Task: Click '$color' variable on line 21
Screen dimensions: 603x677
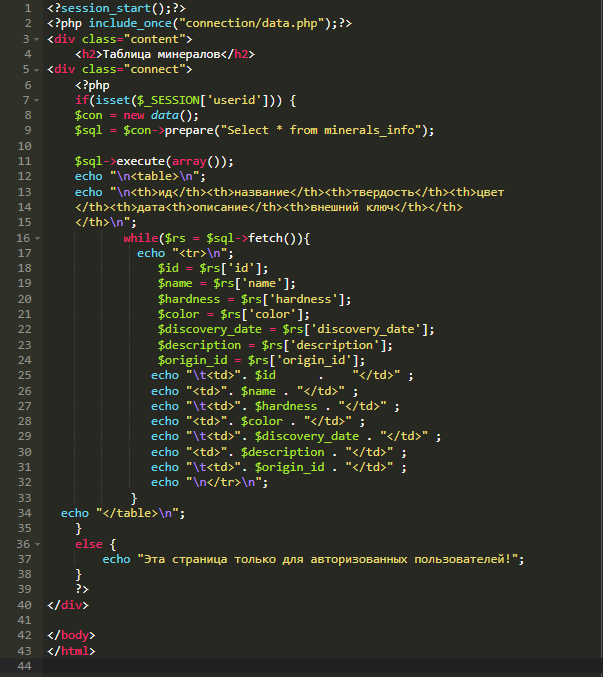Action: pyautogui.click(x=179, y=314)
